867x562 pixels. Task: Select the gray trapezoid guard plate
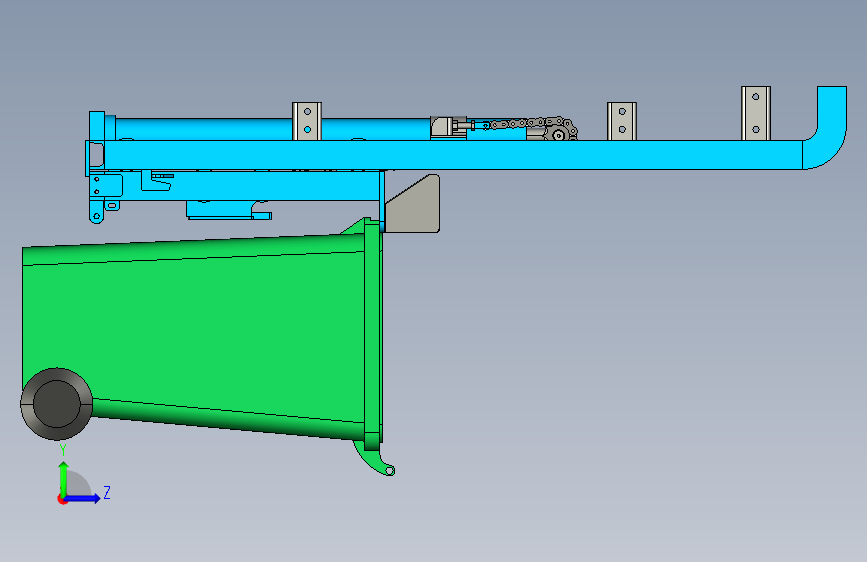pyautogui.click(x=412, y=204)
